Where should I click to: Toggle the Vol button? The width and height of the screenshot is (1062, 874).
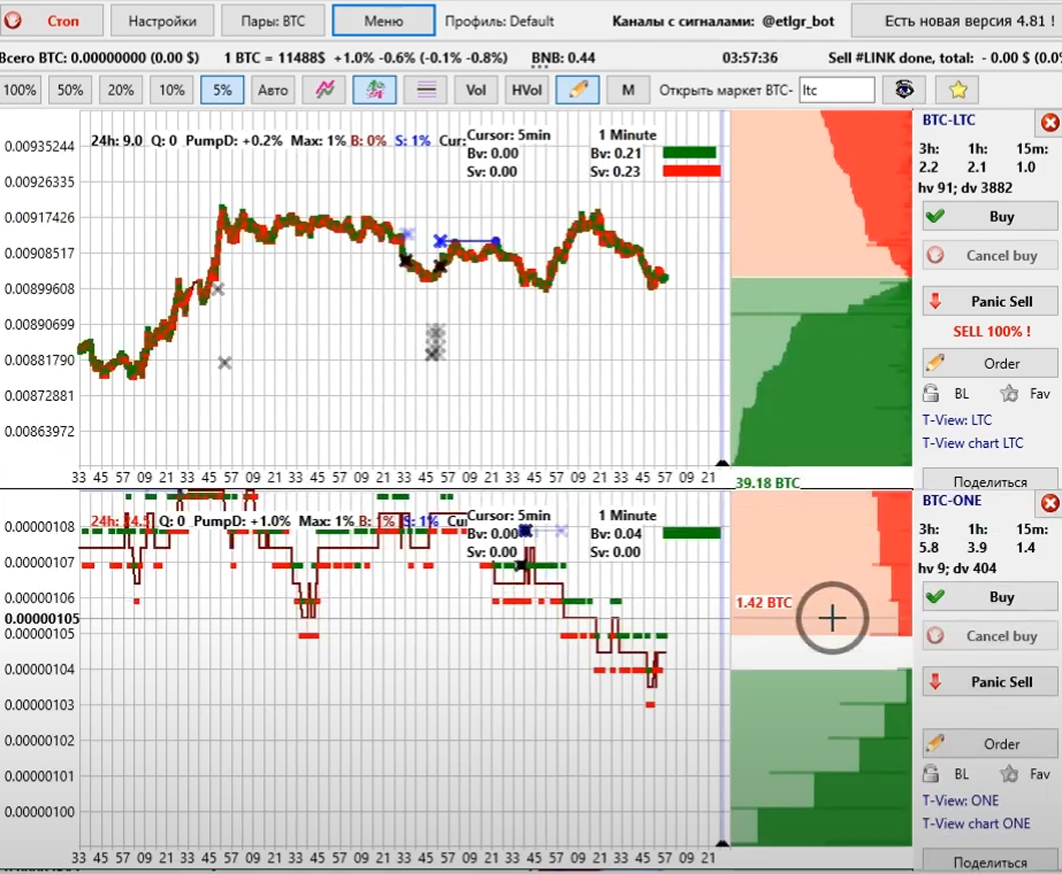coord(476,90)
